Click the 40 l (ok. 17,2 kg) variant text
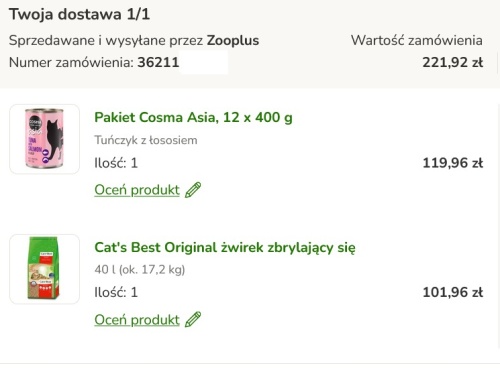Image resolution: width=500 pixels, height=374 pixels. point(140,269)
